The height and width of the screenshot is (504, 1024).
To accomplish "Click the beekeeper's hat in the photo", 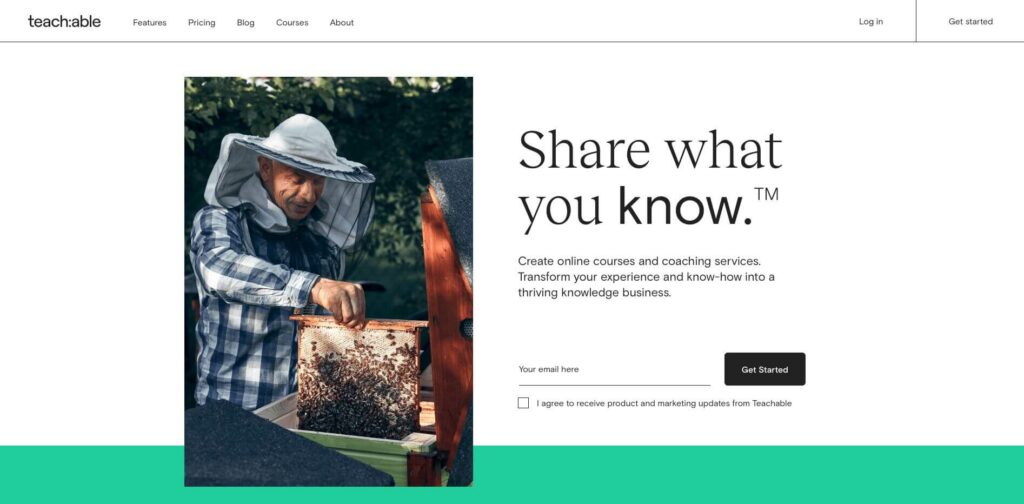I will [301, 149].
